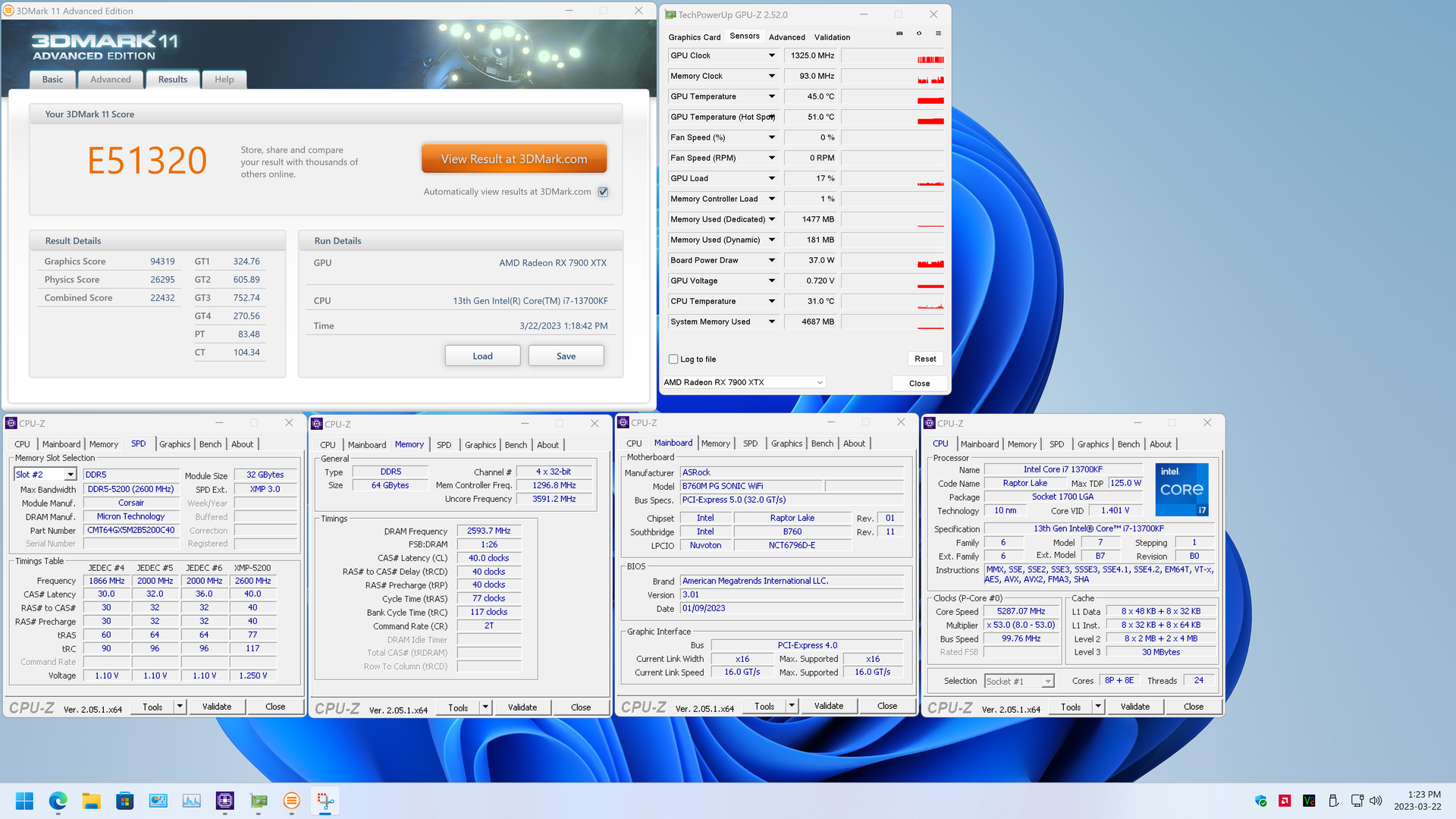Click the E51320 score text
The height and width of the screenshot is (819, 1456).
(x=147, y=161)
